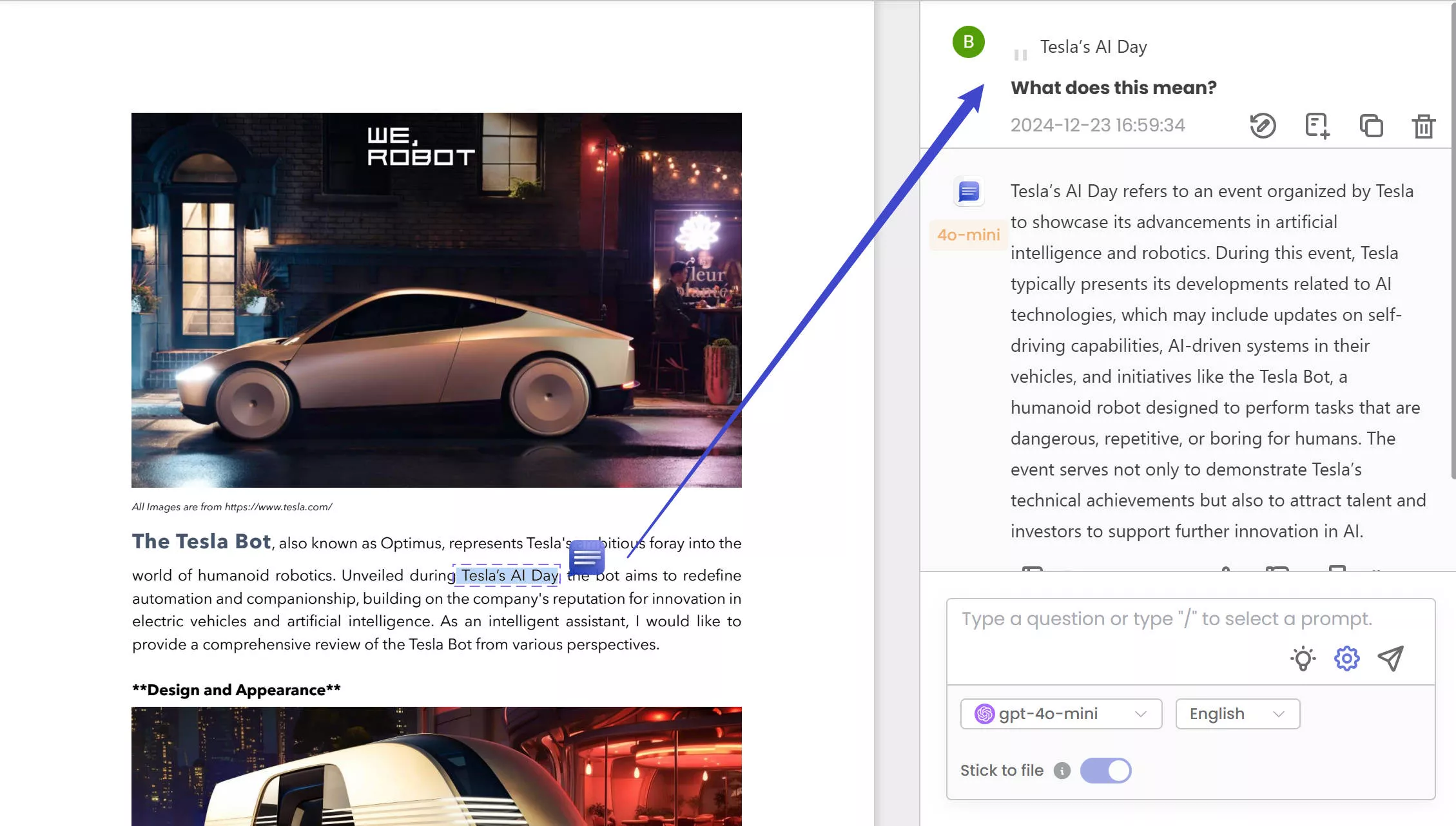Image resolution: width=1456 pixels, height=826 pixels.
Task: Click the question input field
Action: point(1160,619)
